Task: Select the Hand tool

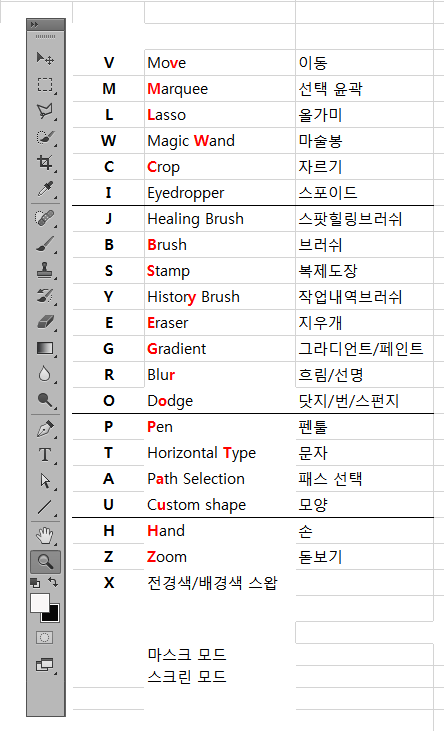Action: 45,536
